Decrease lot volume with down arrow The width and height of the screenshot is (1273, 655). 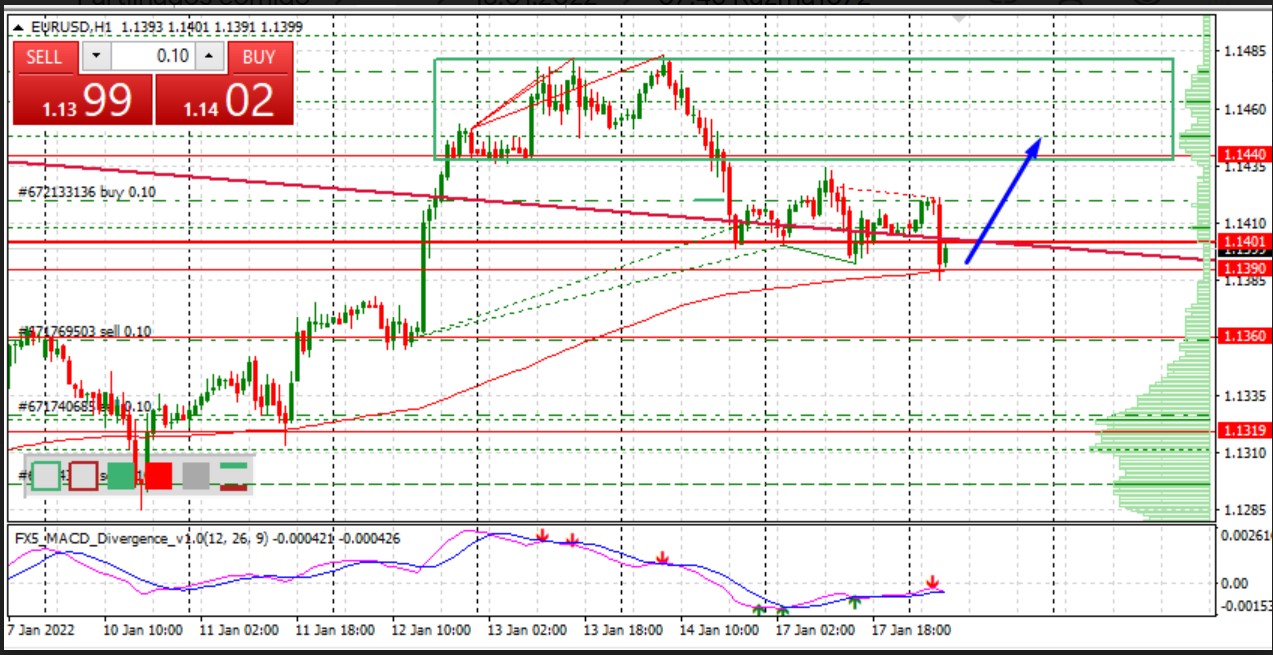point(96,57)
